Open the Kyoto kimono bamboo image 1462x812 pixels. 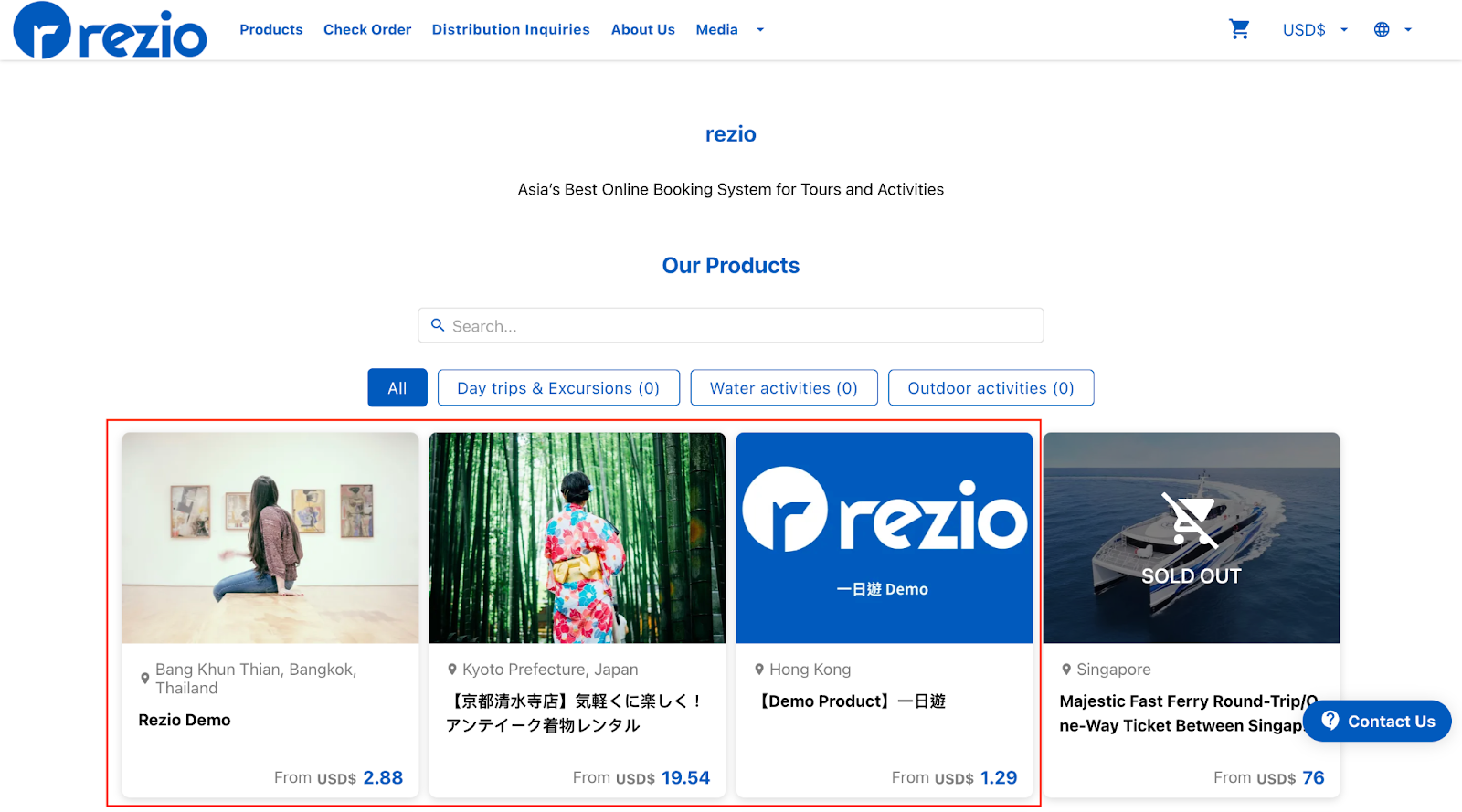[577, 538]
